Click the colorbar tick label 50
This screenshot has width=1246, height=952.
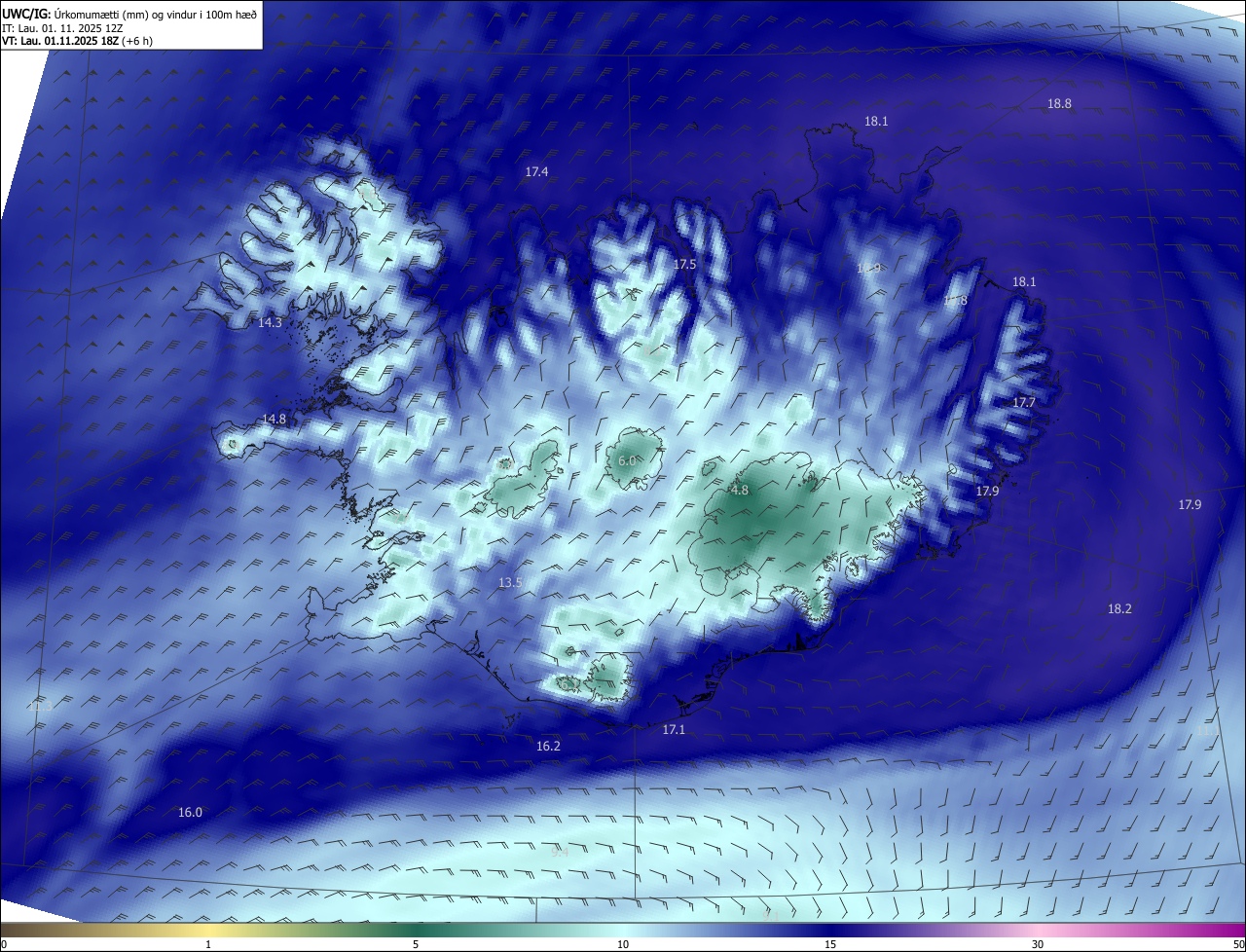[1238, 944]
